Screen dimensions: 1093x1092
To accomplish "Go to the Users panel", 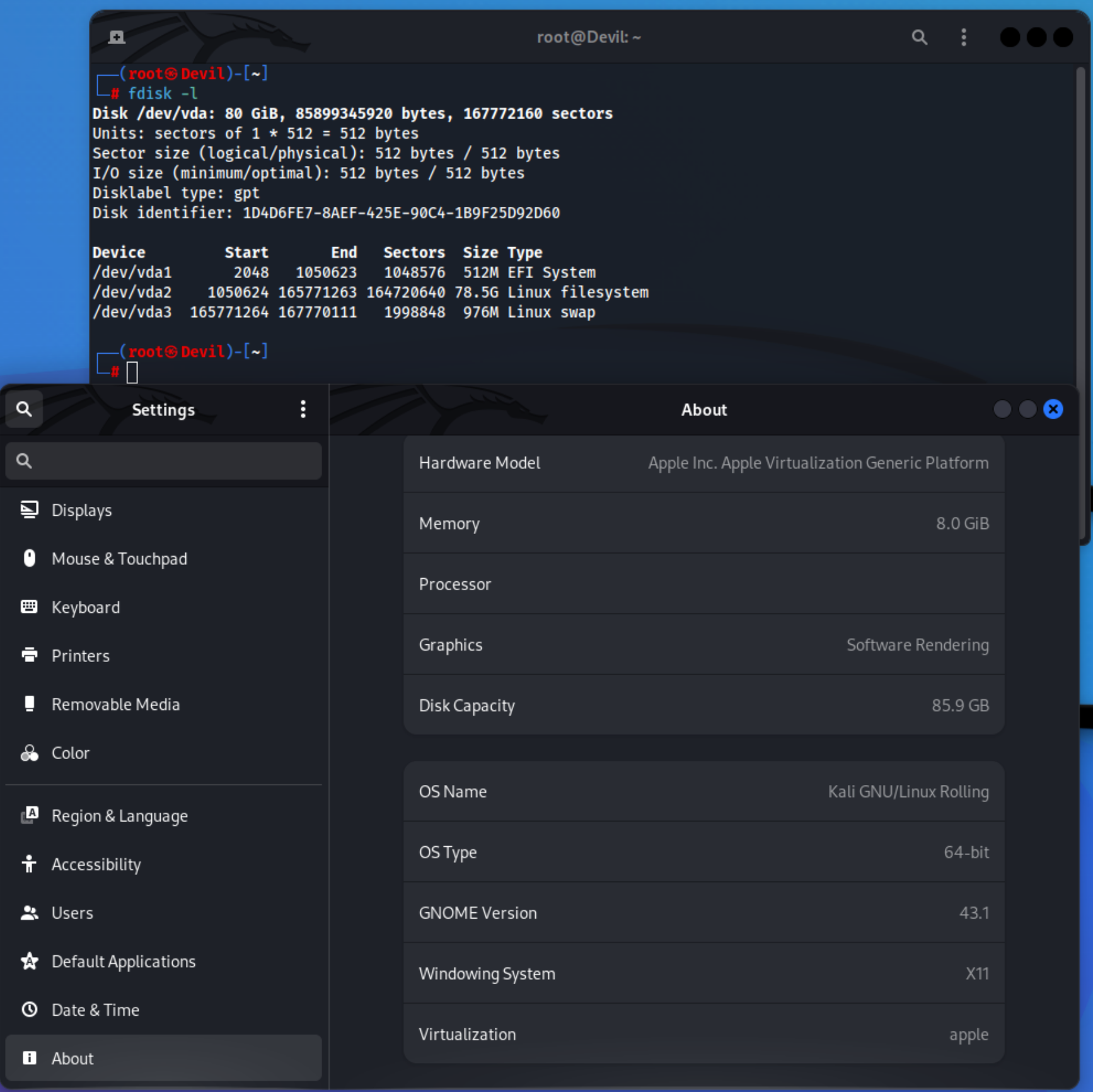I will [72, 913].
